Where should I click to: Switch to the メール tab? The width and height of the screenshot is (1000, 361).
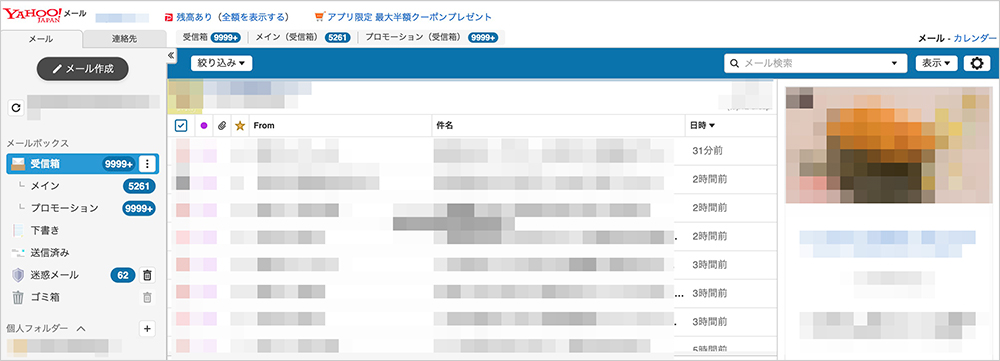tap(41, 39)
